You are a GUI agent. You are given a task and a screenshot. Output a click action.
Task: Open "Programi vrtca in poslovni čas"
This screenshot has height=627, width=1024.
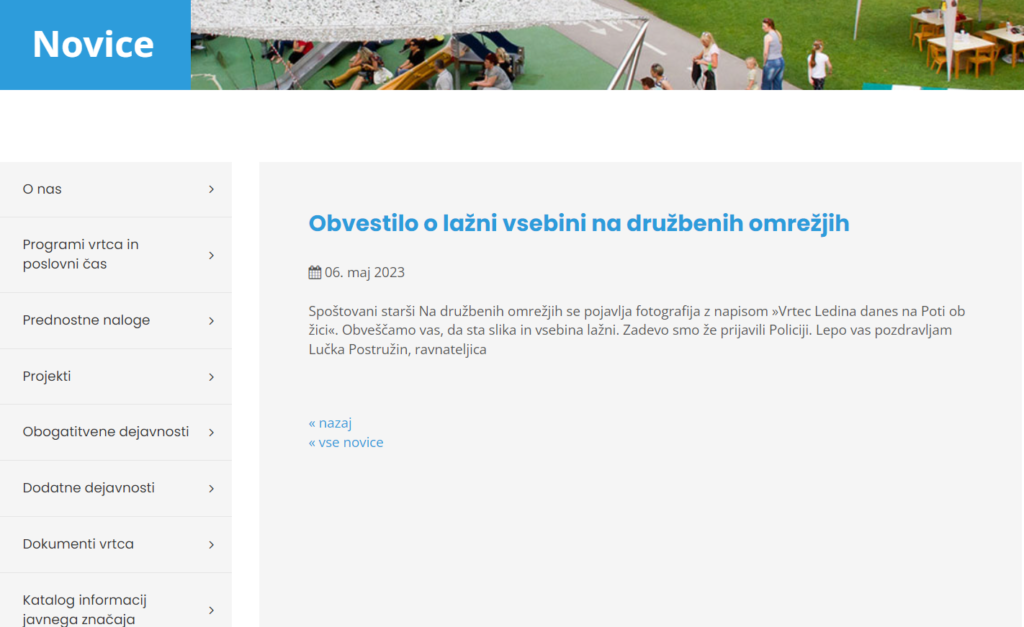click(x=80, y=254)
